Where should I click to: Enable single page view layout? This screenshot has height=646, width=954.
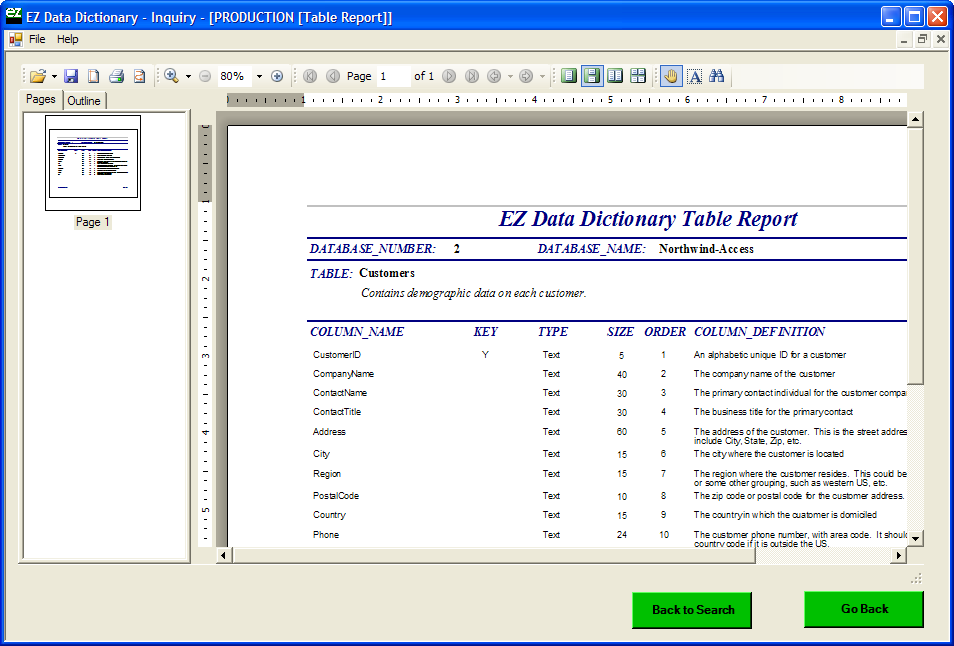(x=569, y=76)
